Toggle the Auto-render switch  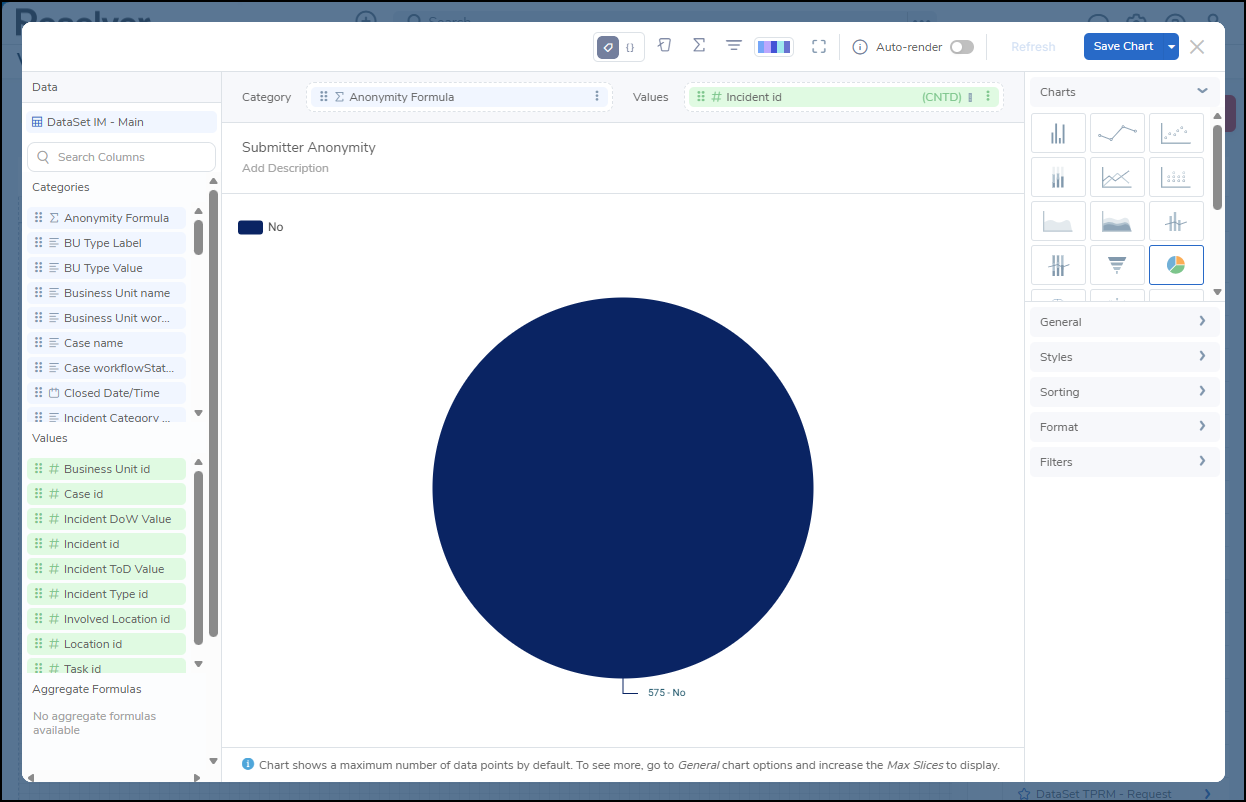[x=962, y=47]
